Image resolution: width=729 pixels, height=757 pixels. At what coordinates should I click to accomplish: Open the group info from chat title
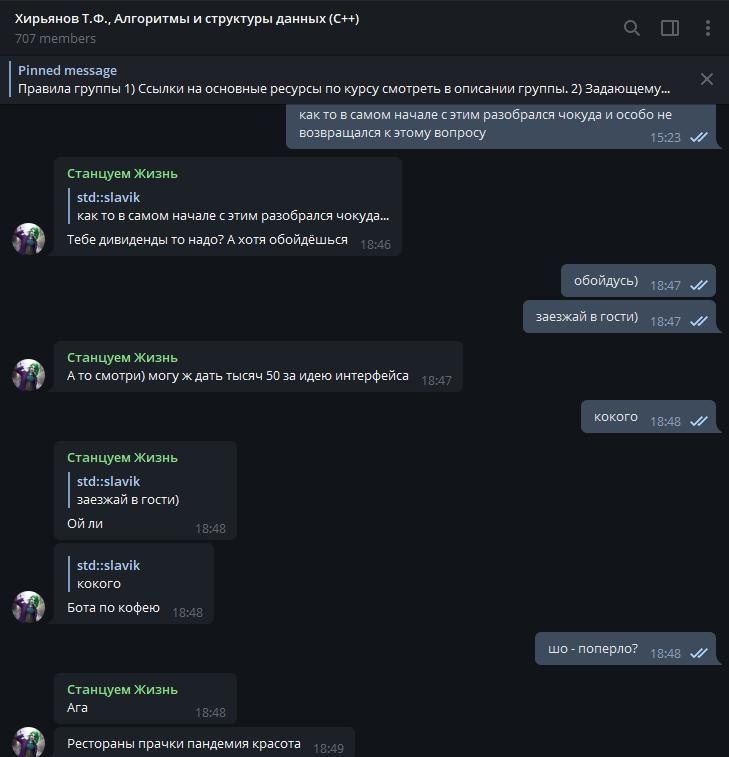pos(187,19)
